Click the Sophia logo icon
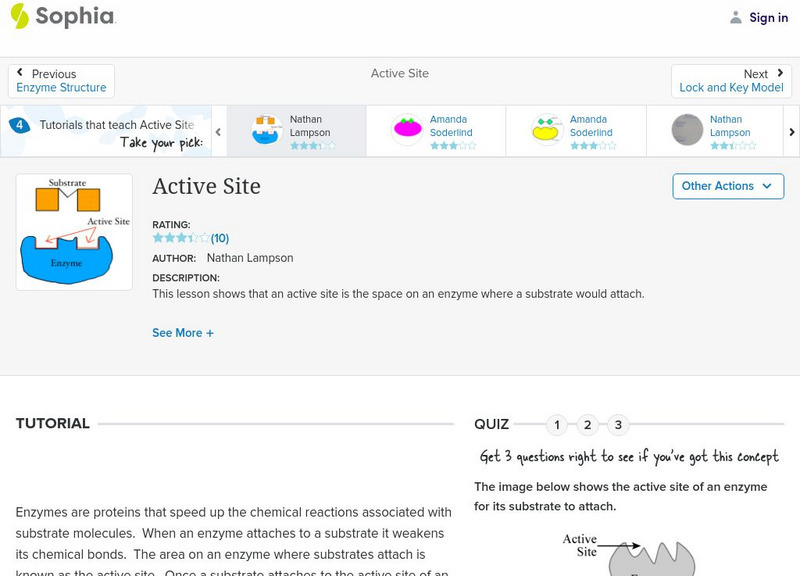Viewport: 800px width, 576px height. tap(20, 16)
